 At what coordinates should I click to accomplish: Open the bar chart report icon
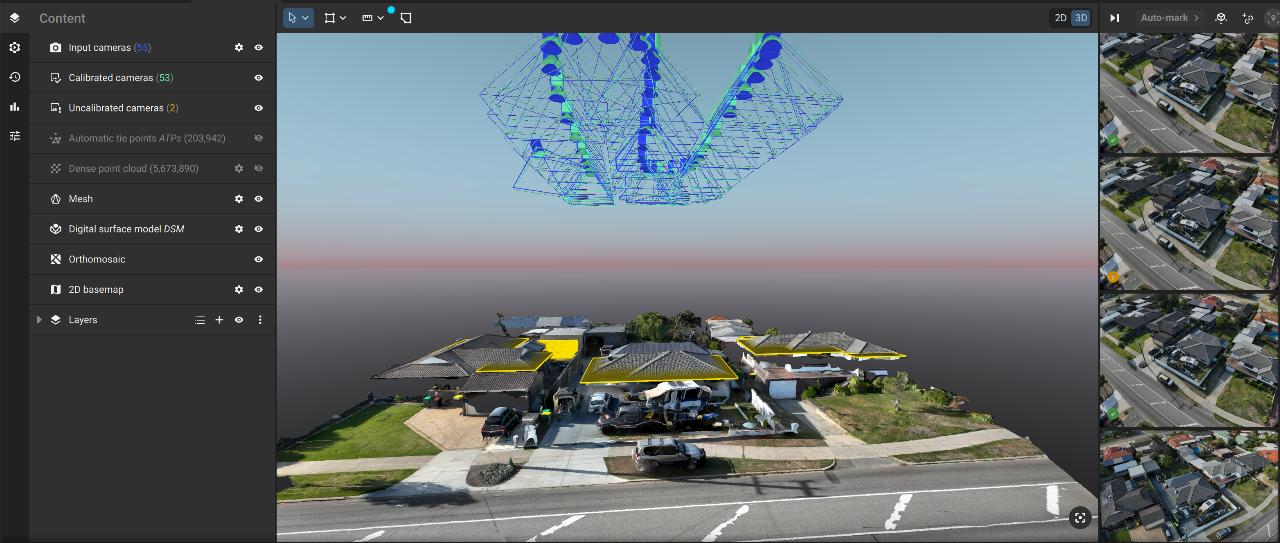pyautogui.click(x=14, y=106)
